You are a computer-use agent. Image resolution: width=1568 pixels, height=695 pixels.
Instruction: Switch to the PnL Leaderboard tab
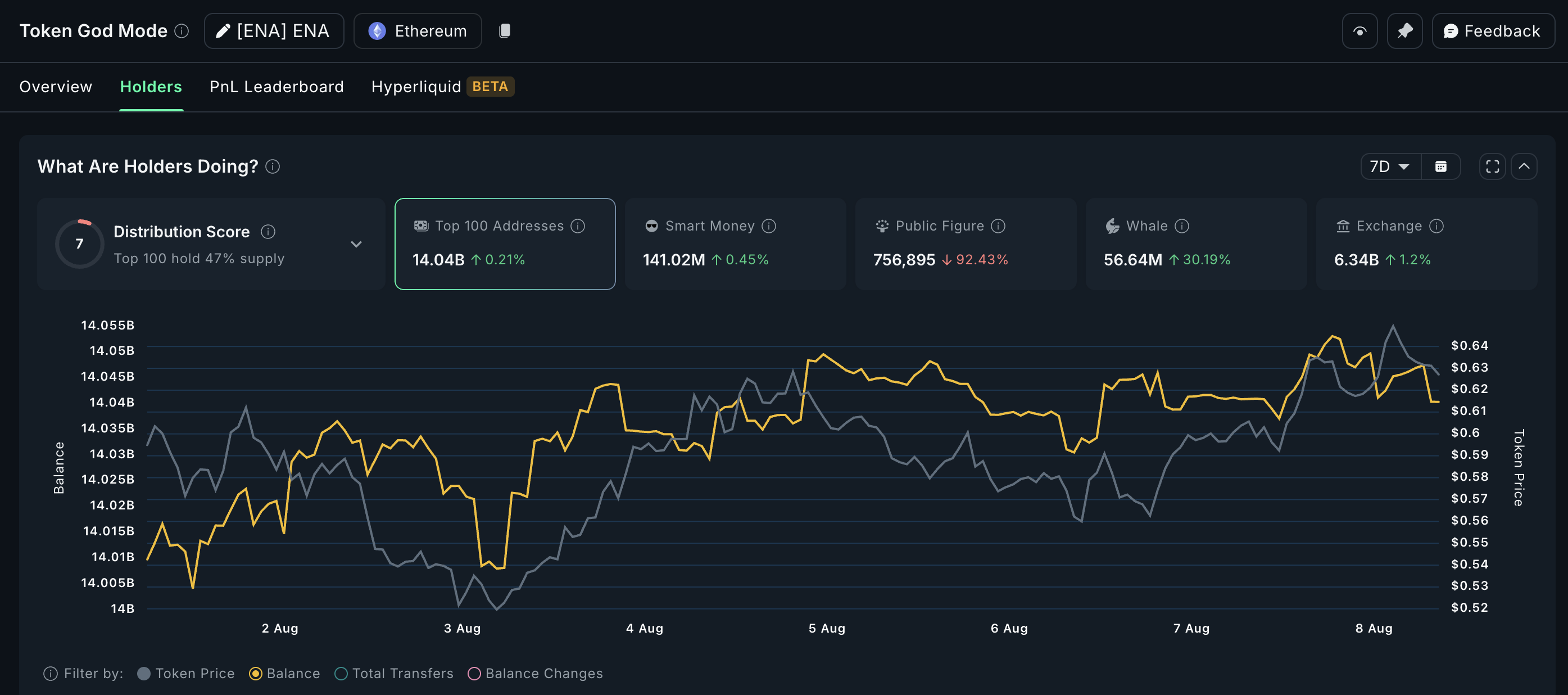277,87
